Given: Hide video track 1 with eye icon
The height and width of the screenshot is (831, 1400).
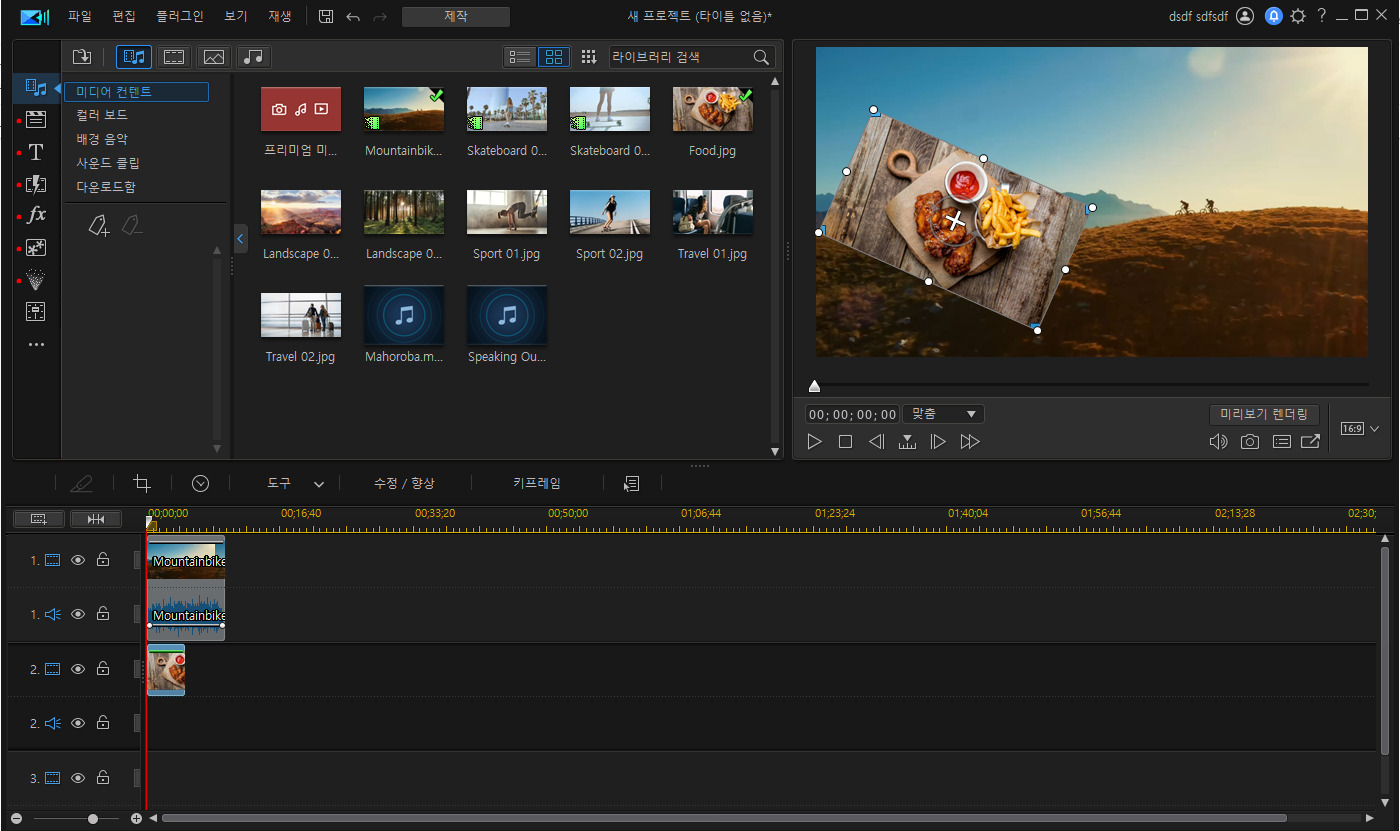Looking at the screenshot, I should point(78,560).
